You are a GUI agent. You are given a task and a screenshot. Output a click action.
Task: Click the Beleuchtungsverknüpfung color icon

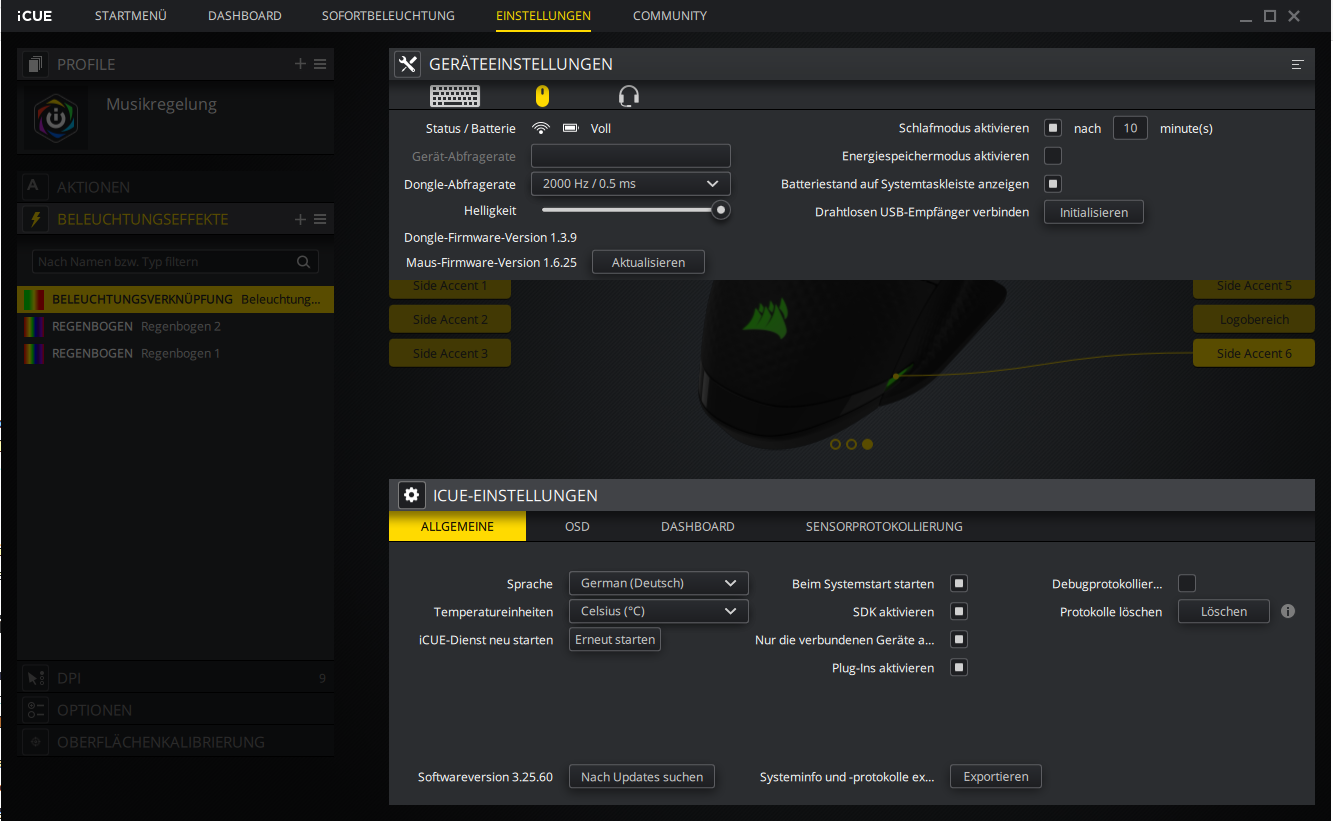pos(34,300)
